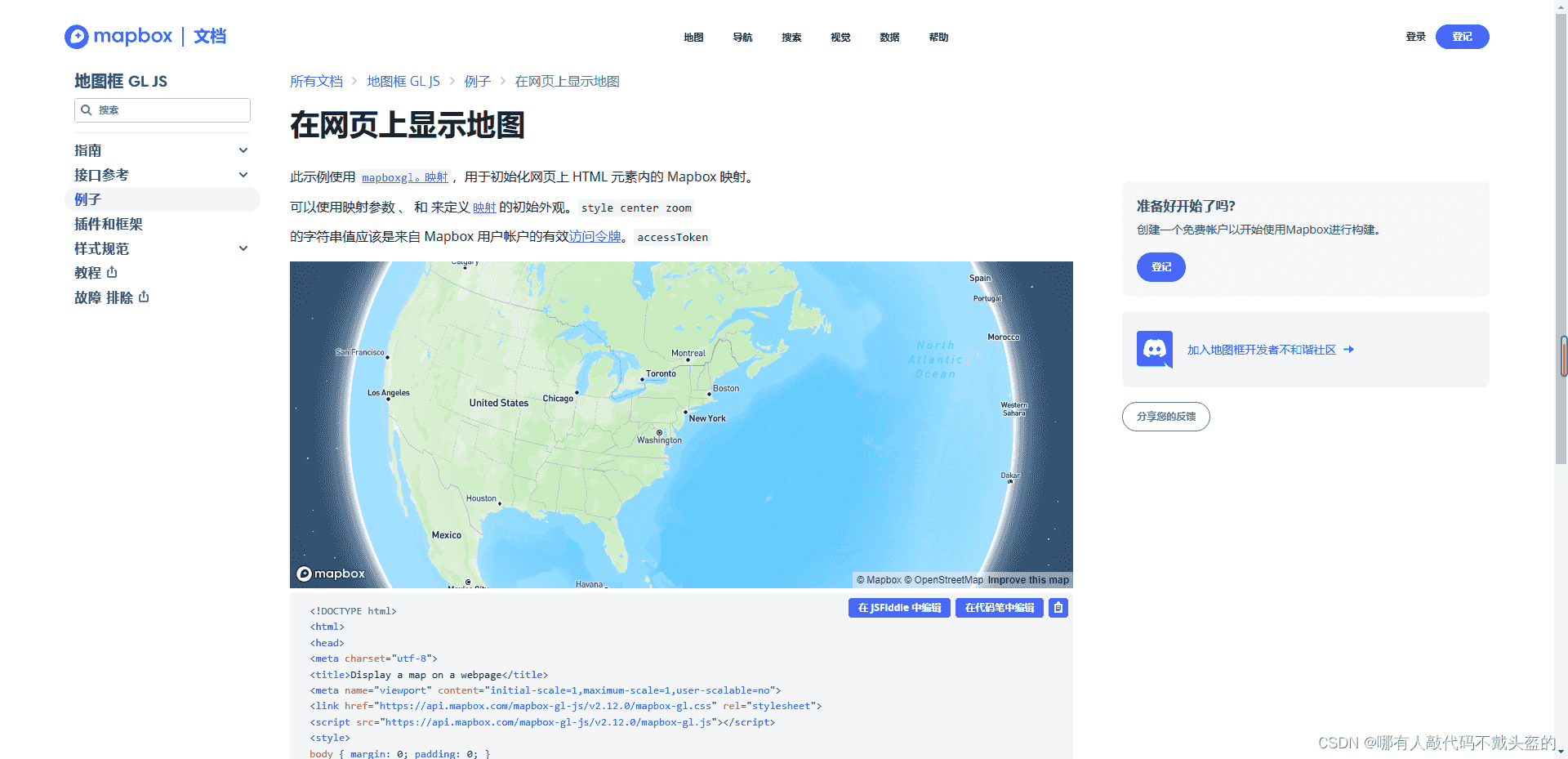Select 例子 in the sidebar
The image size is (1568, 759).
[88, 199]
